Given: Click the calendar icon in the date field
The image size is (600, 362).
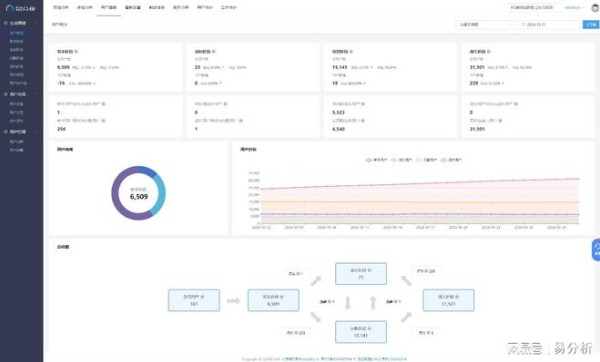Looking at the screenshot, I should [523, 24].
